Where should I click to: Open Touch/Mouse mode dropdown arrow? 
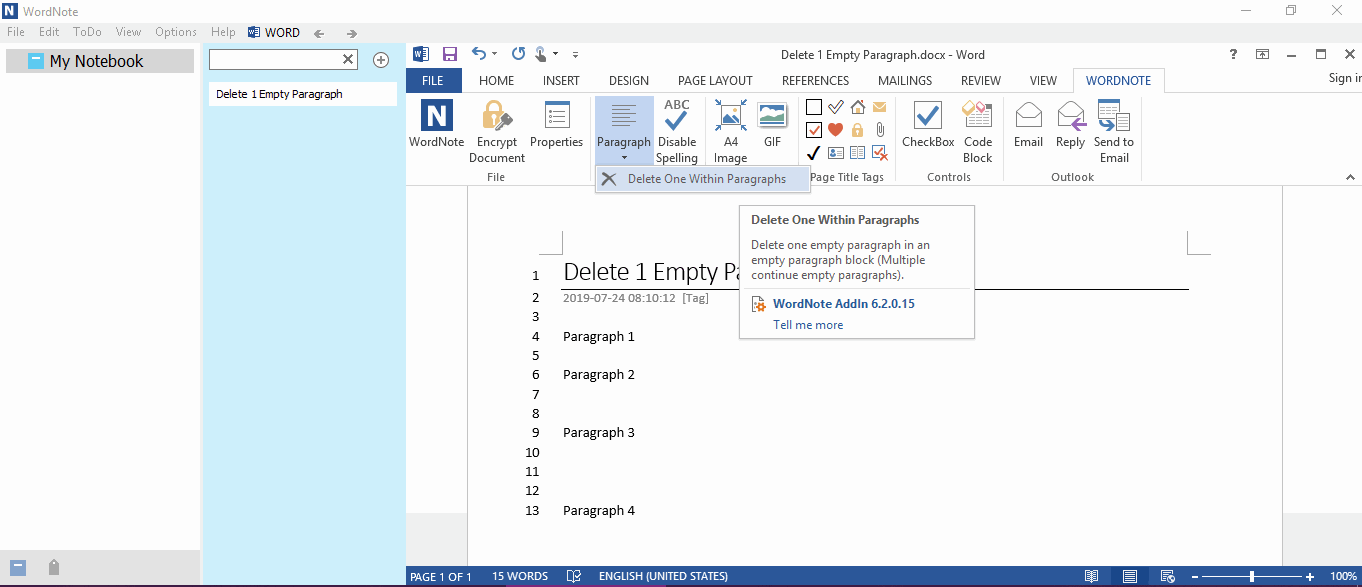[x=556, y=54]
